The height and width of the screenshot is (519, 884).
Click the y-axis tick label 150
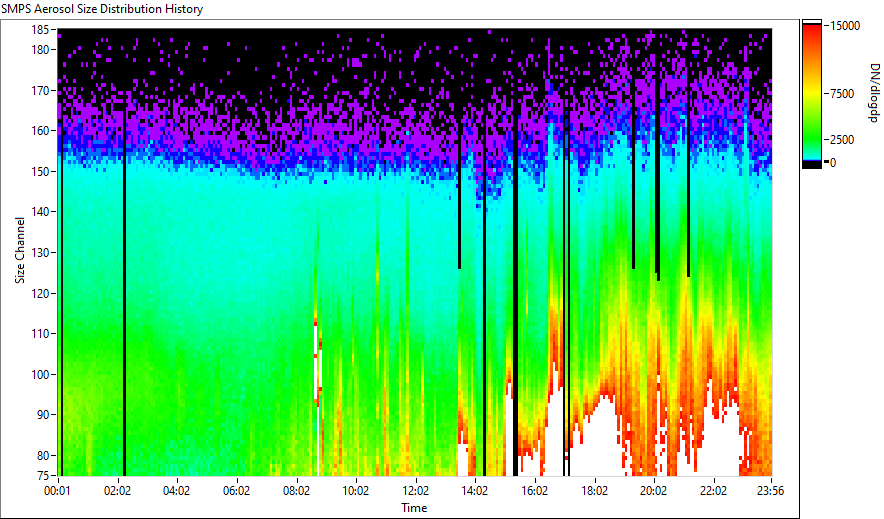[x=41, y=171]
